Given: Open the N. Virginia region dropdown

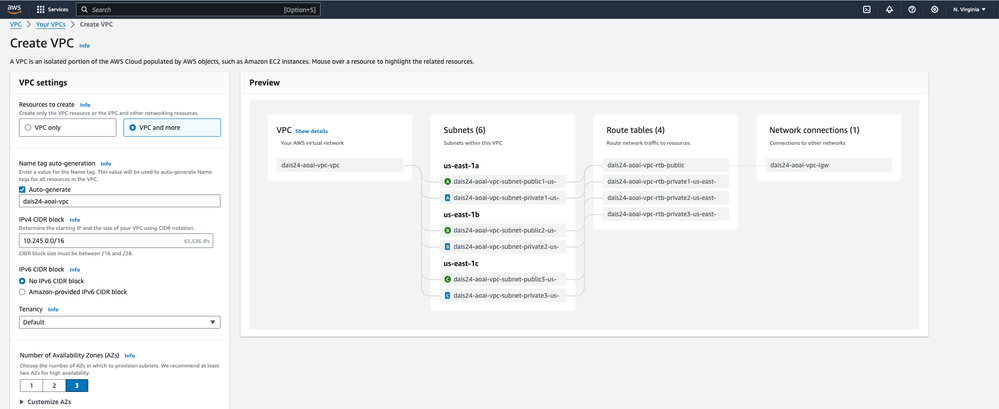Looking at the screenshot, I should pyautogui.click(x=969, y=10).
